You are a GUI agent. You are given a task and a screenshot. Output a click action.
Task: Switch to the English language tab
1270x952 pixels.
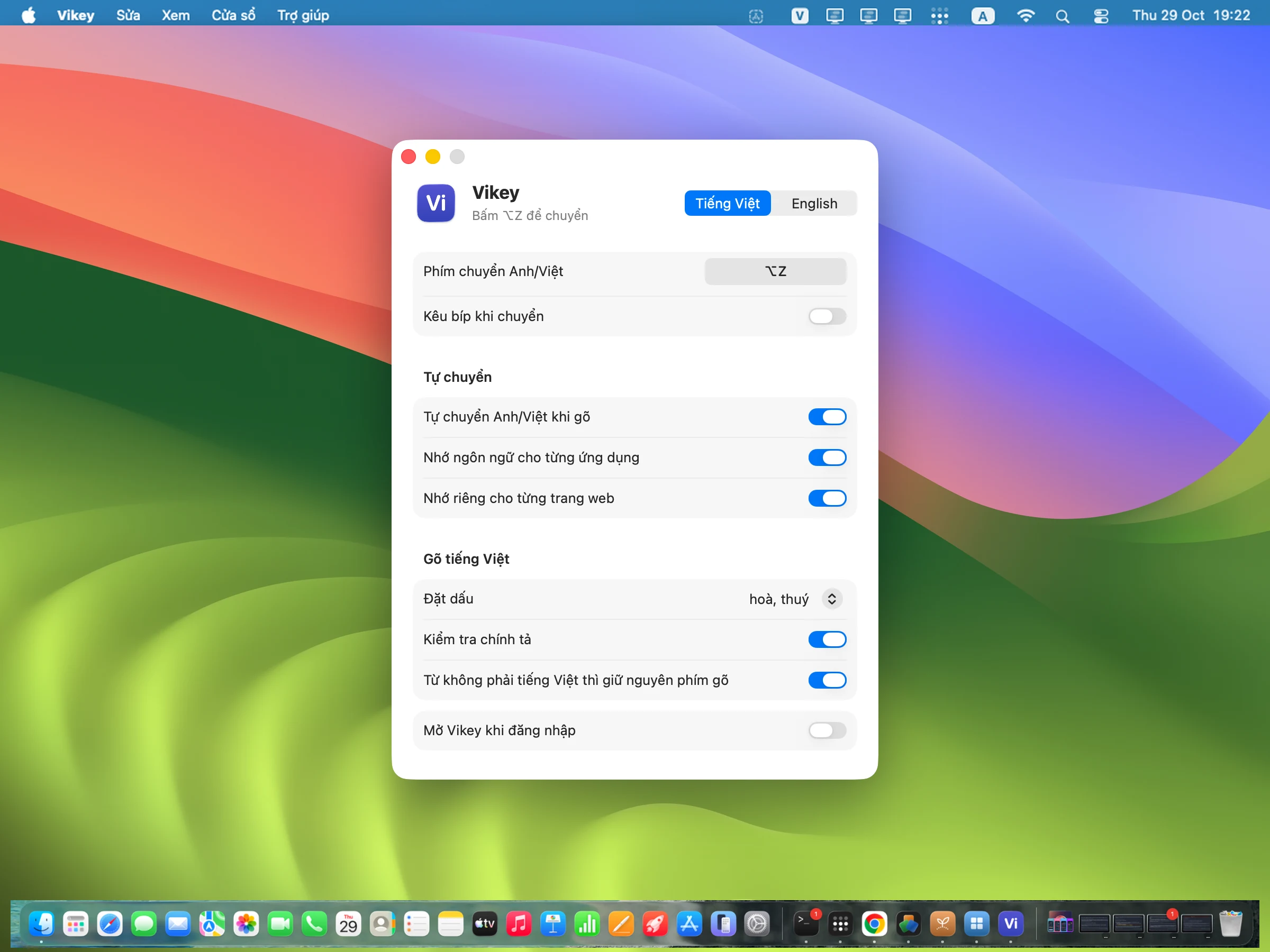(814, 204)
